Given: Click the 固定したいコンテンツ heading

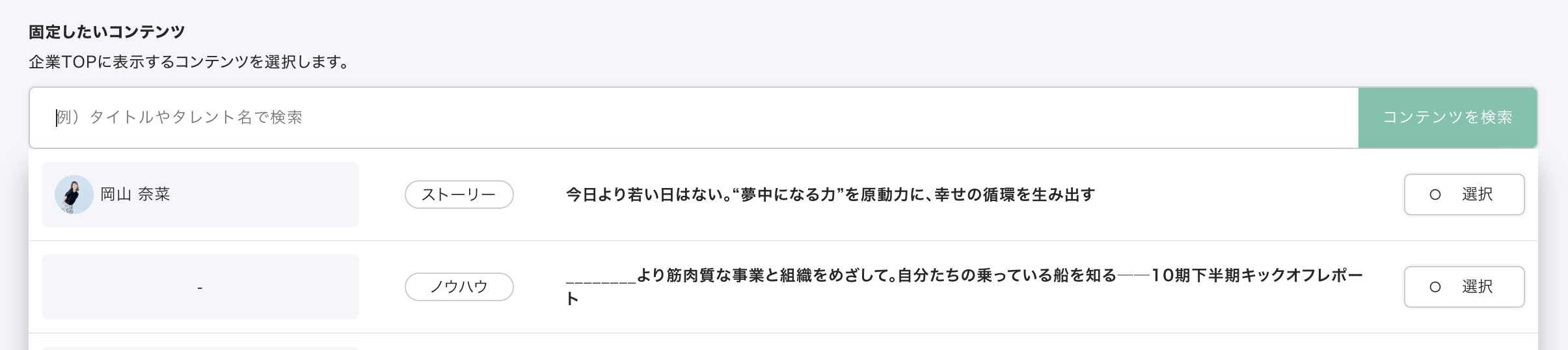Looking at the screenshot, I should tap(107, 32).
